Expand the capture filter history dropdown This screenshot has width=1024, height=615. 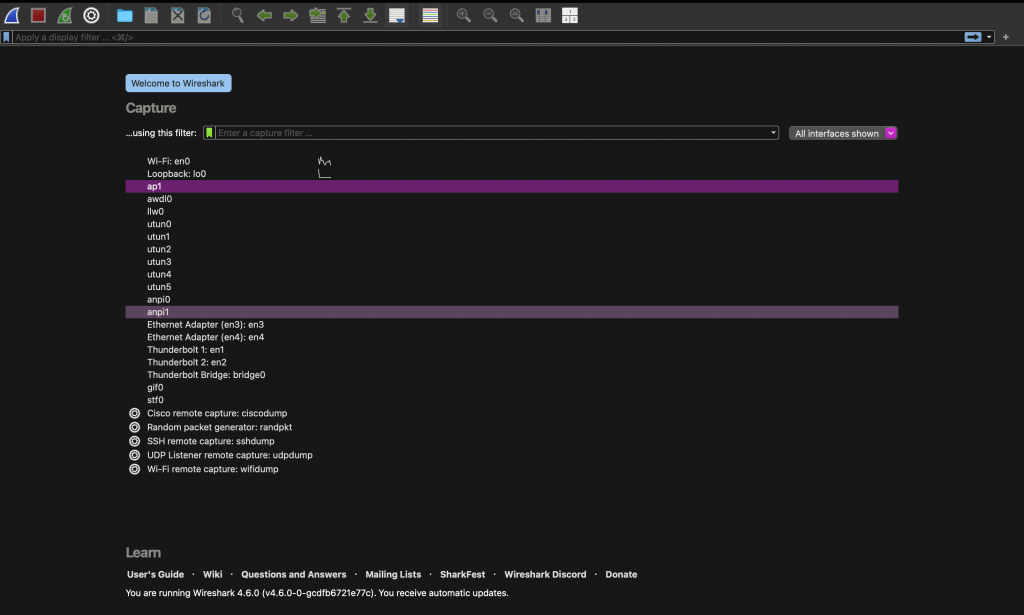[773, 133]
